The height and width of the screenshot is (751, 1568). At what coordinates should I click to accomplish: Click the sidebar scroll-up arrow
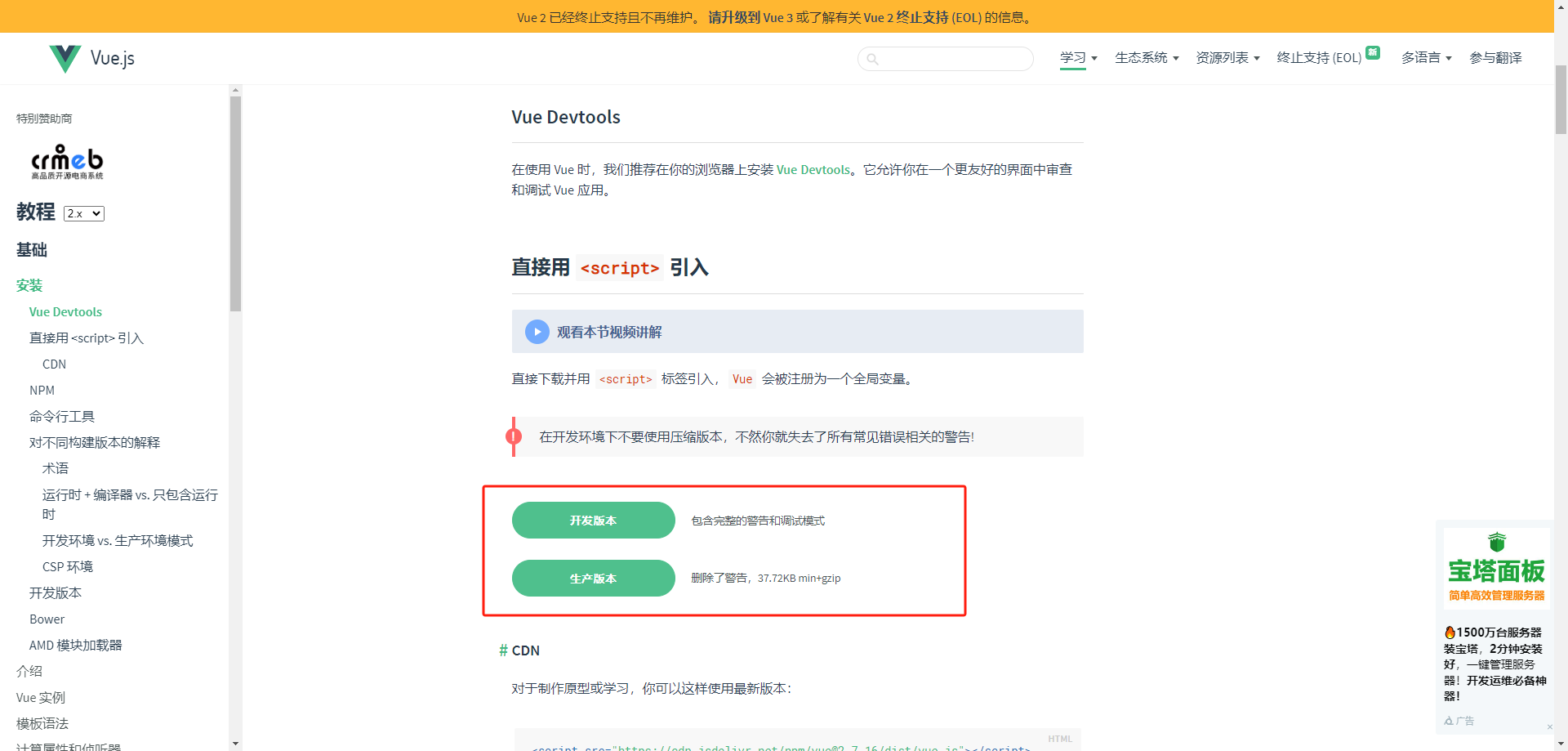coord(235,91)
